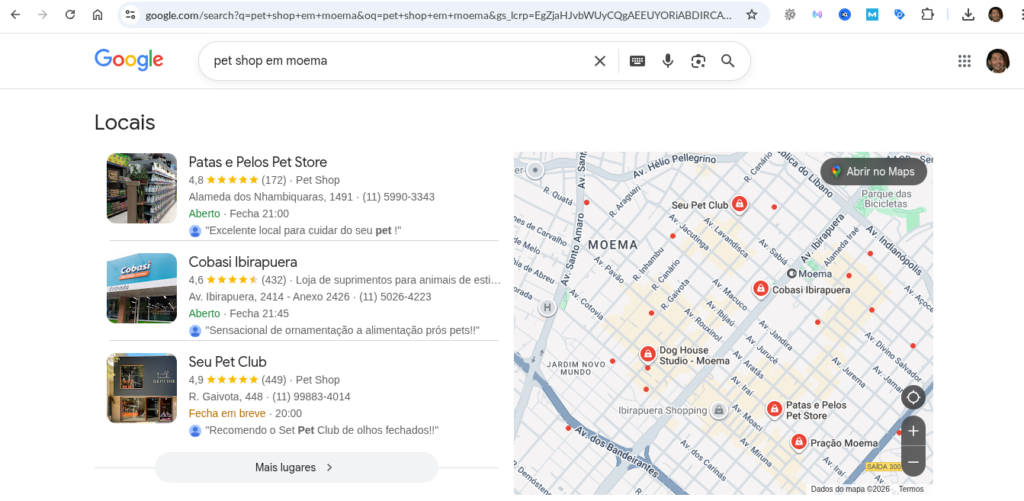1024x501 pixels.
Task: Search by image with Google Lens
Action: pos(698,61)
